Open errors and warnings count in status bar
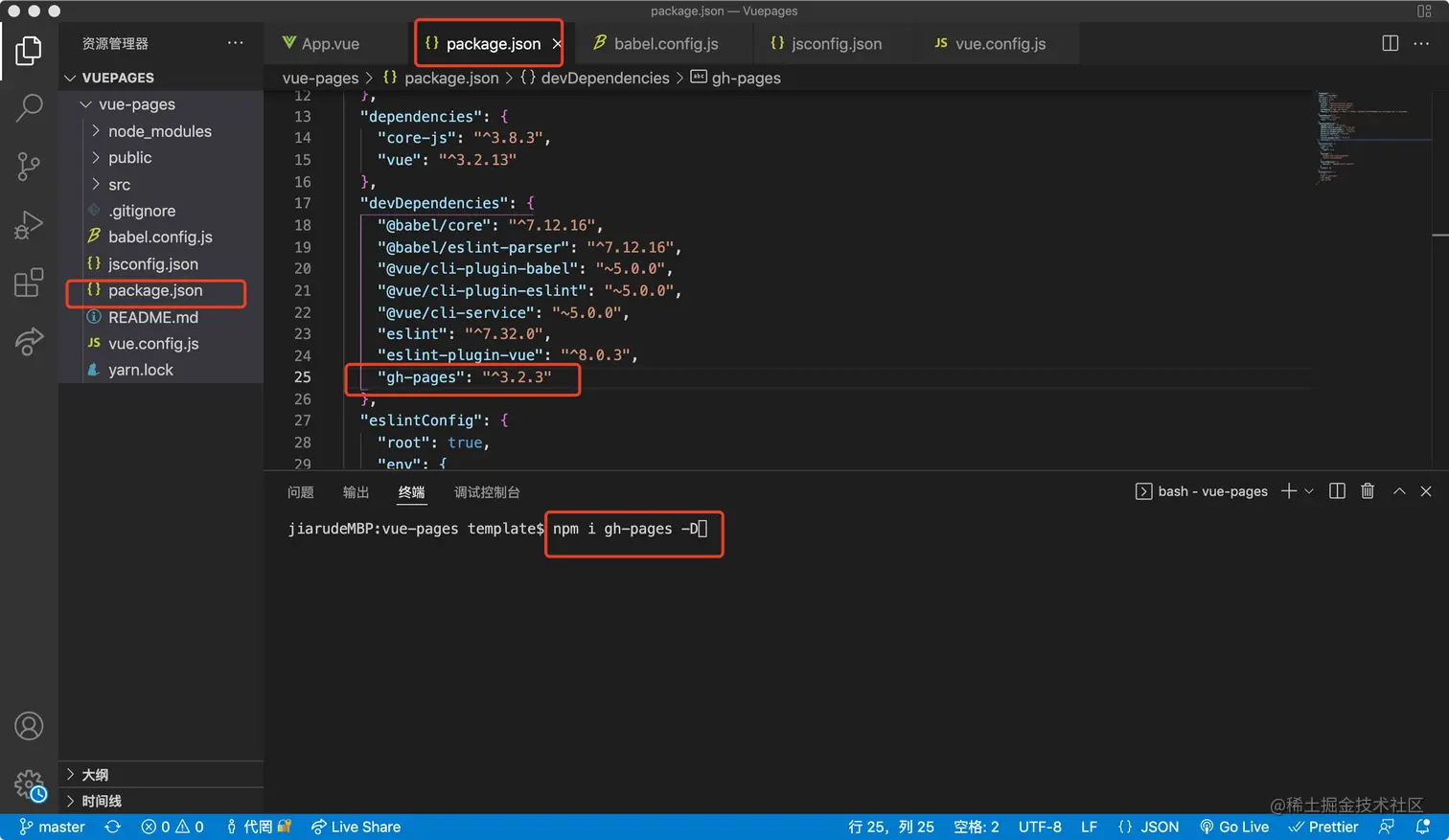This screenshot has height=840, width=1449. point(172,827)
